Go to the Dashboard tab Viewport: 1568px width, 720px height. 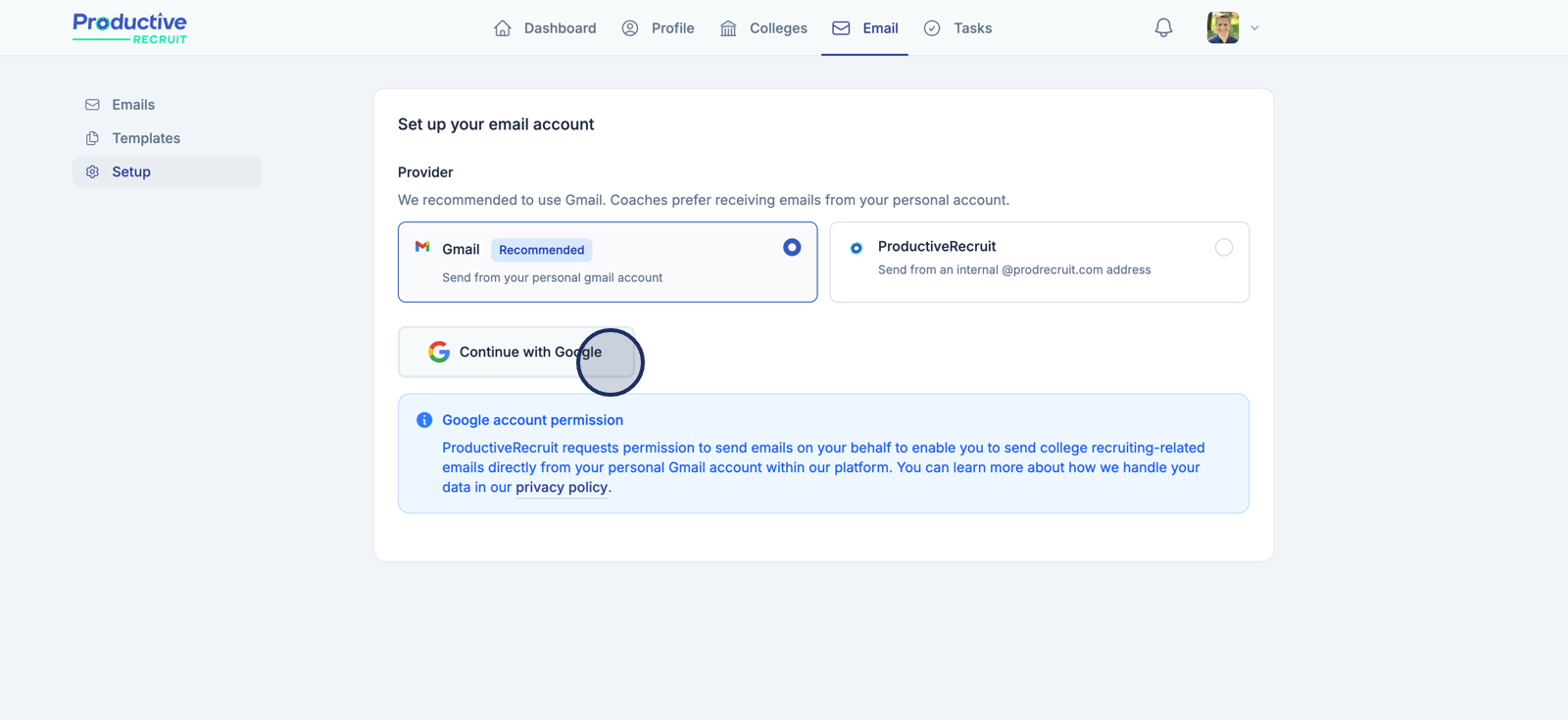pos(545,28)
